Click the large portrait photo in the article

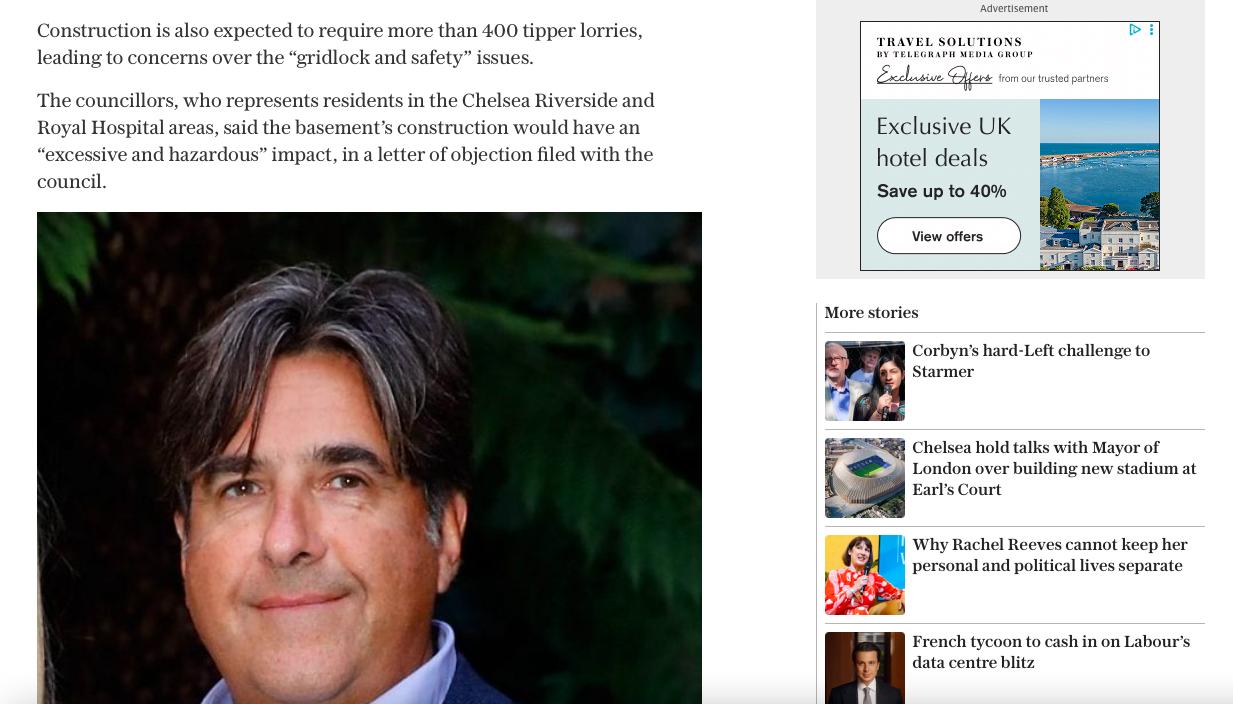point(369,458)
